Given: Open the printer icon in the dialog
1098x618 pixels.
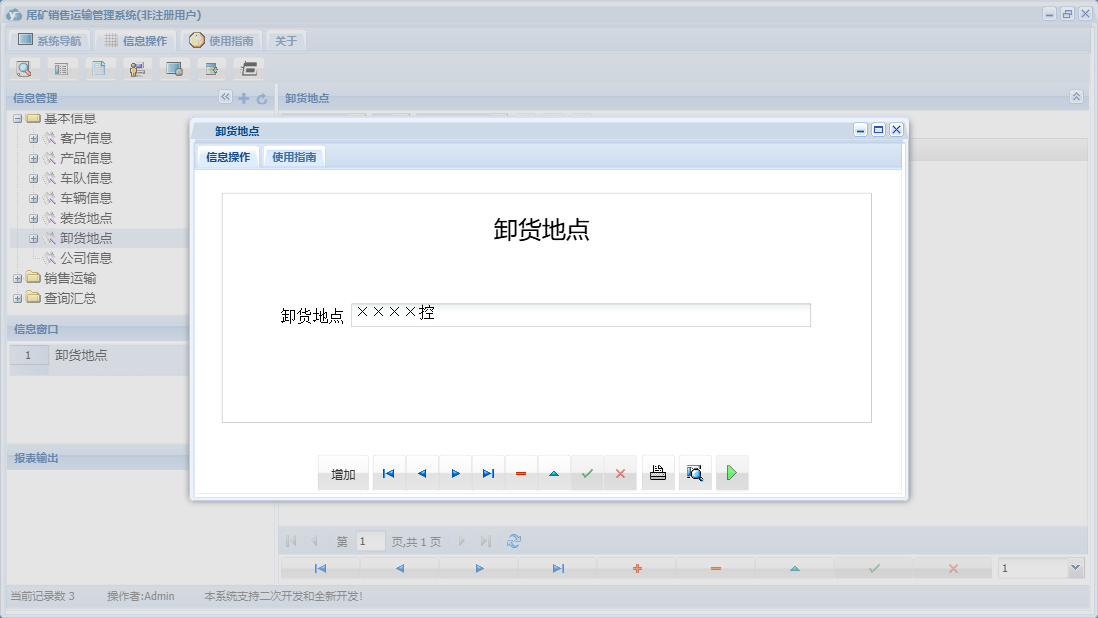Looking at the screenshot, I should click(657, 472).
